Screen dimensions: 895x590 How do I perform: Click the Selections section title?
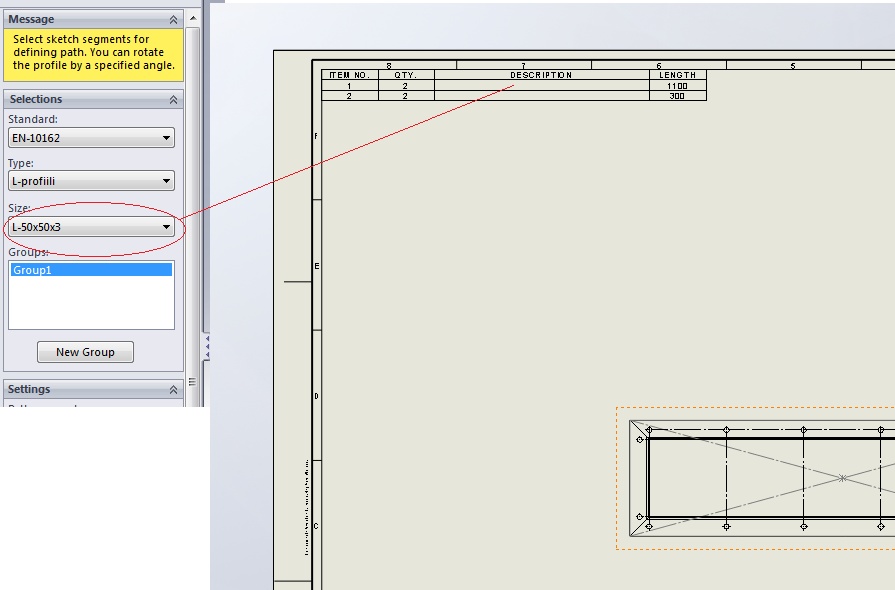tap(35, 99)
